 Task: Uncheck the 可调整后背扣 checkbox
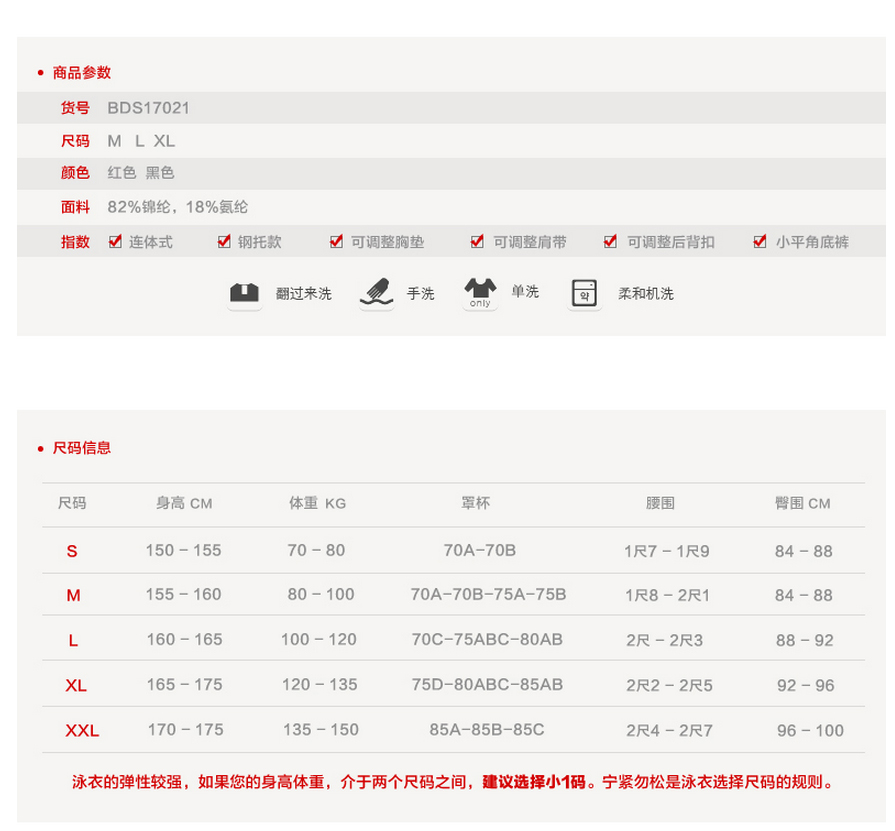[611, 241]
